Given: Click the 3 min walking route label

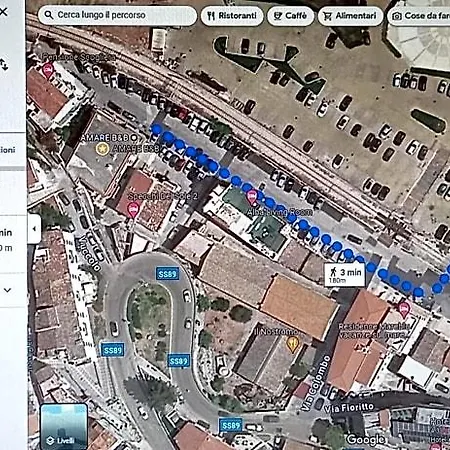Looking at the screenshot, I should click(345, 275).
